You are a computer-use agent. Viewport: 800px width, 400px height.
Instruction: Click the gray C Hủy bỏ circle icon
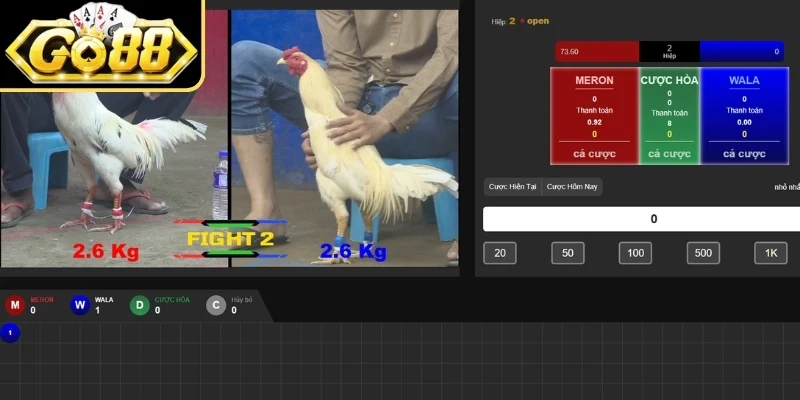pos(216,305)
